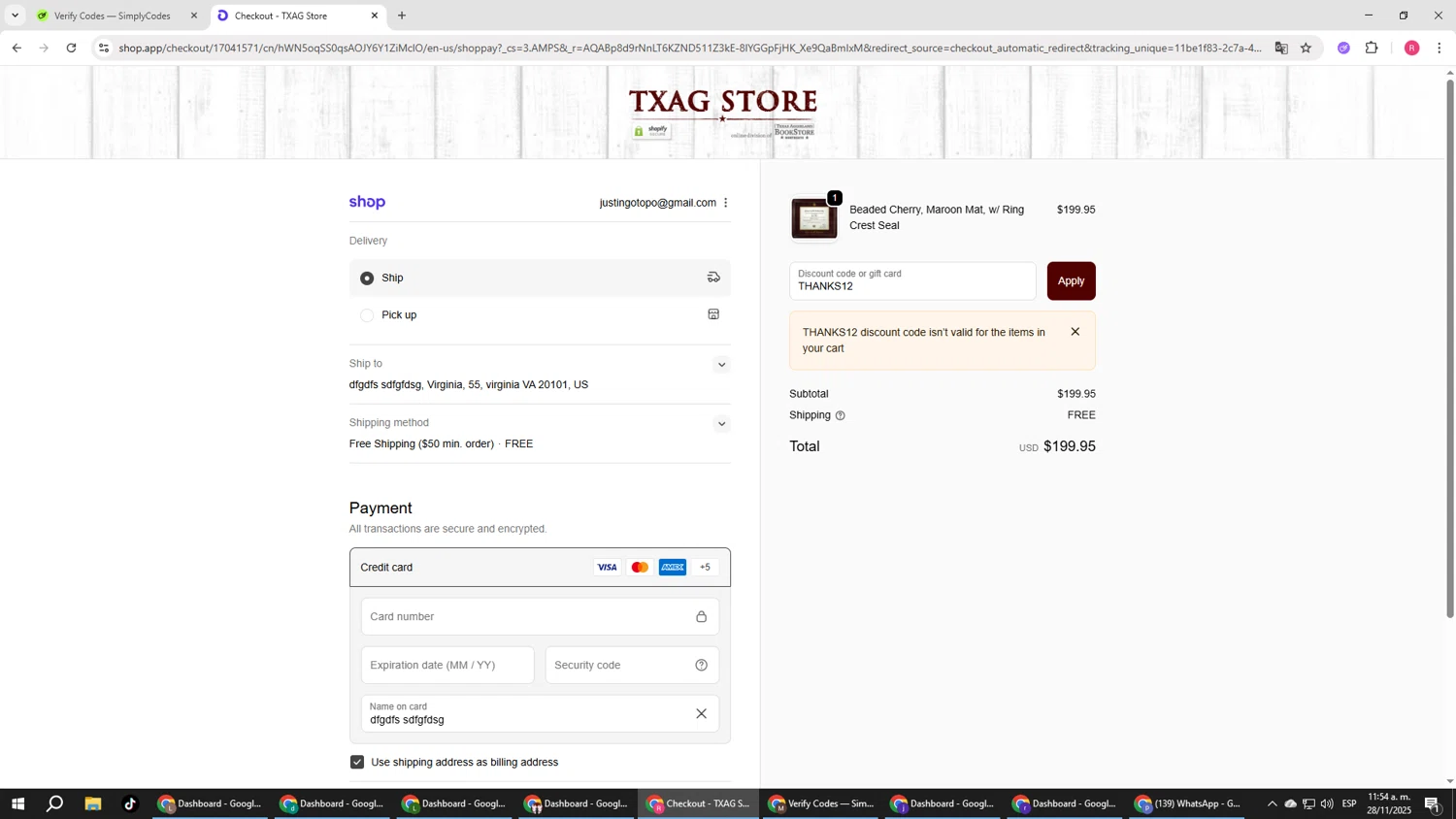1456x819 pixels.
Task: Click the delivery truck icon on Ship row
Action: (713, 278)
